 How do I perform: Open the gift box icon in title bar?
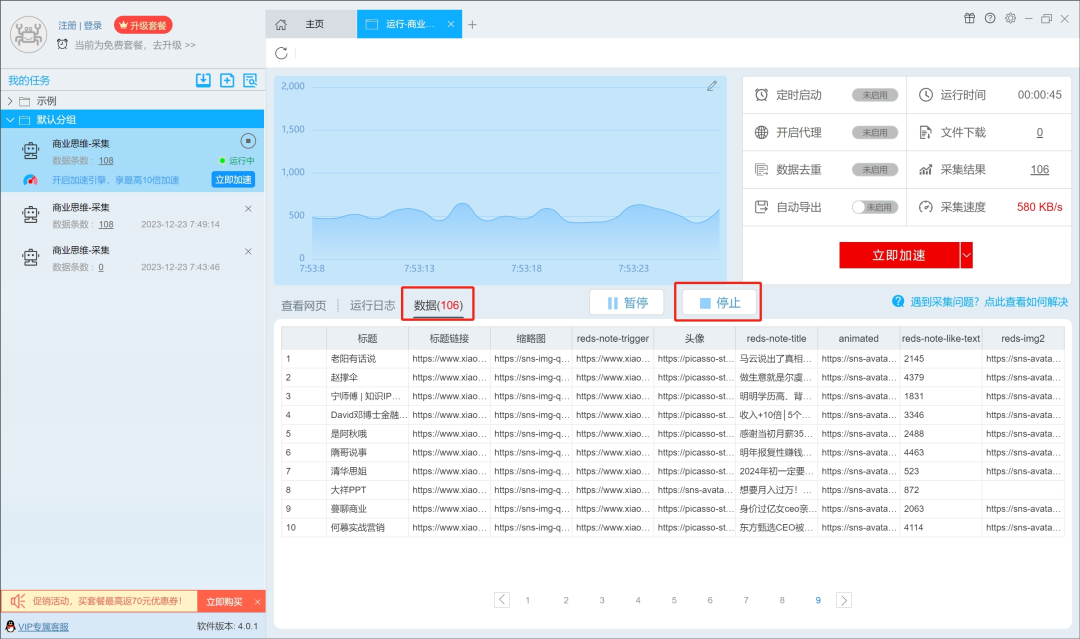point(969,19)
